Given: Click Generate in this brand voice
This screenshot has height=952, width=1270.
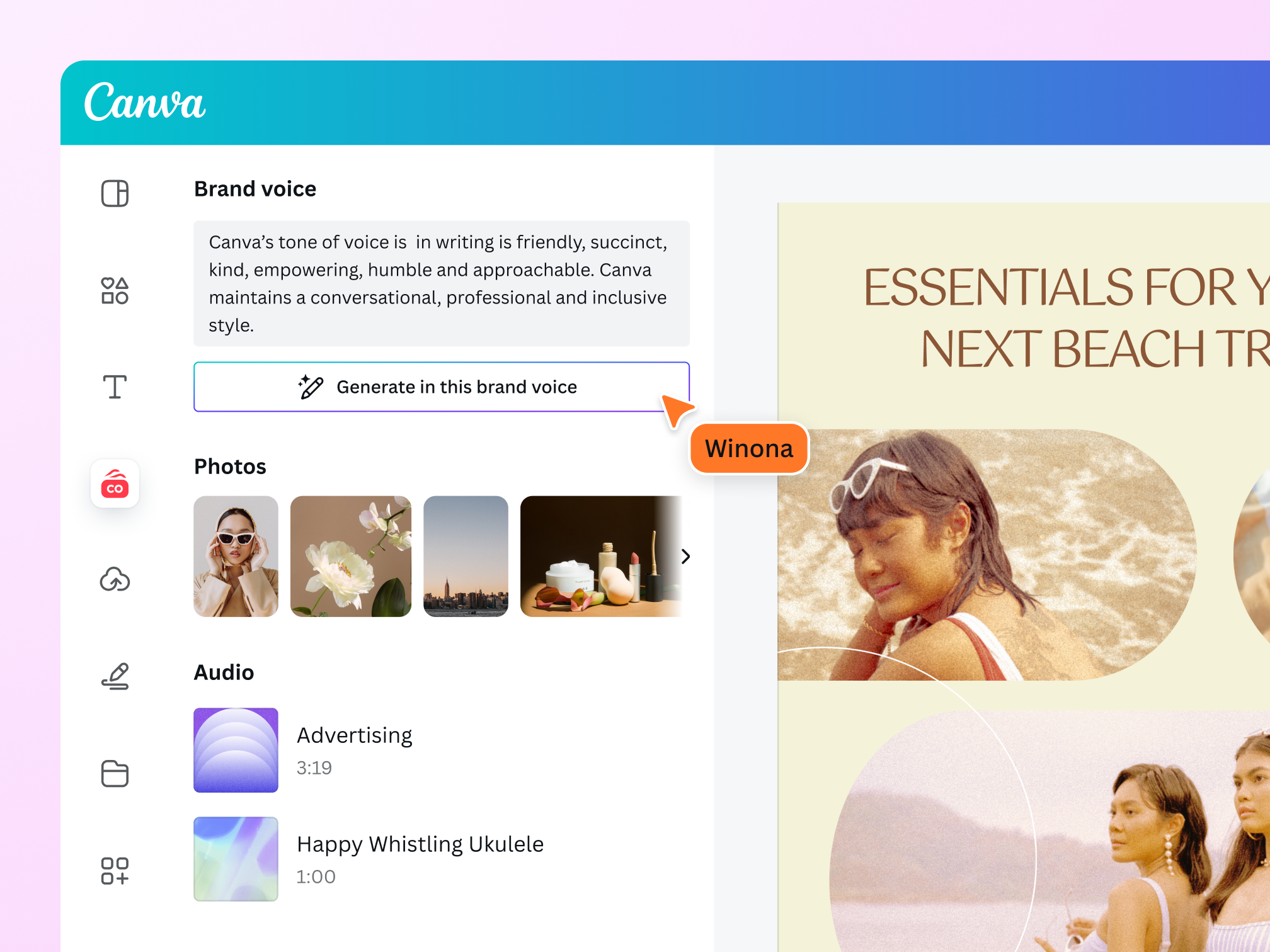Looking at the screenshot, I should click(442, 387).
